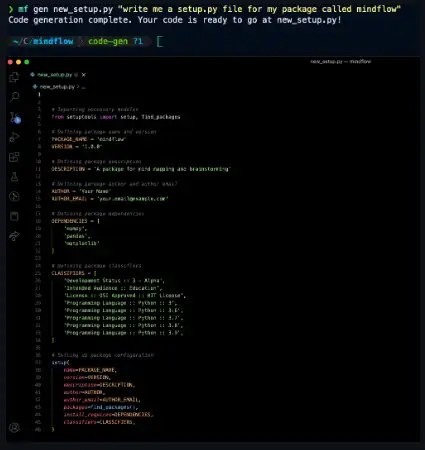This screenshot has height=450, width=425.
Task: Click the 'License :: OSI Approved :: MIT License' line
Action: click(x=125, y=296)
